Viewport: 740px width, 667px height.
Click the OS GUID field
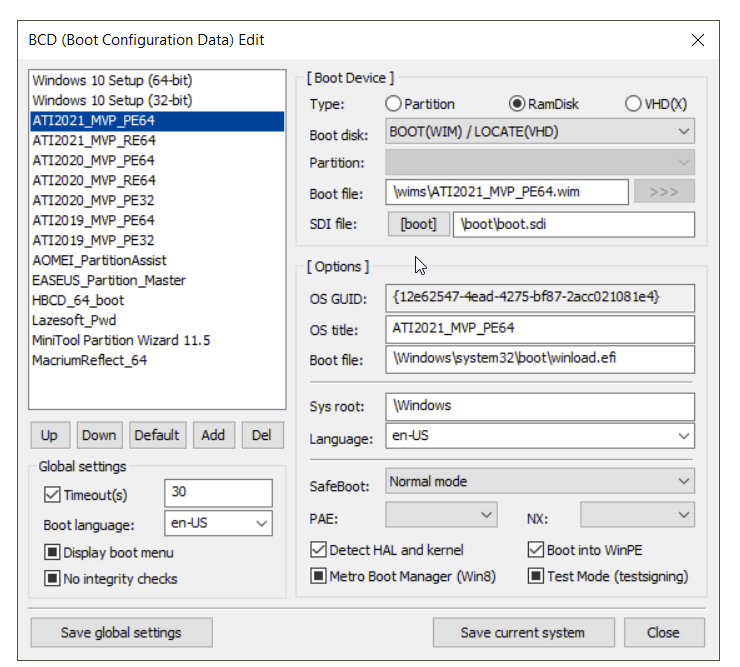pyautogui.click(x=540, y=298)
